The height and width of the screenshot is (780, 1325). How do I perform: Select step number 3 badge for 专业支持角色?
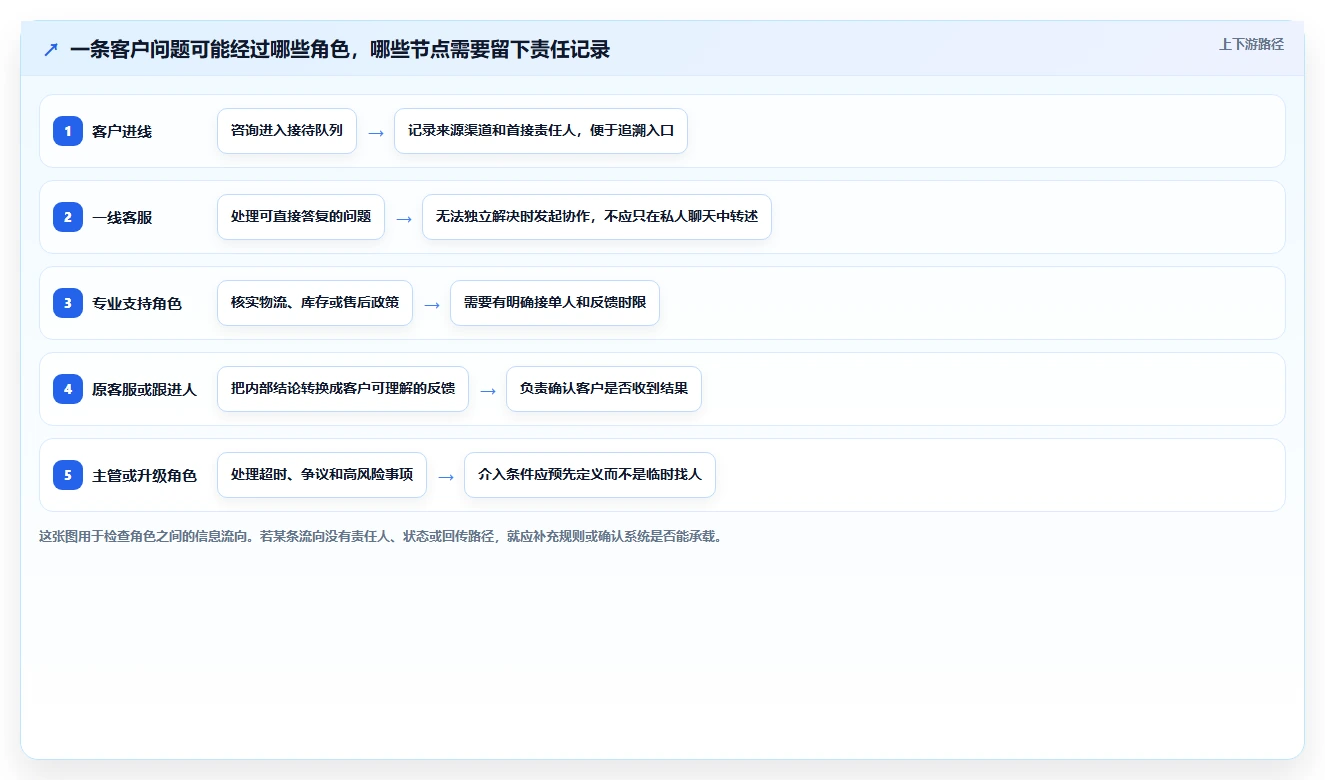[68, 303]
